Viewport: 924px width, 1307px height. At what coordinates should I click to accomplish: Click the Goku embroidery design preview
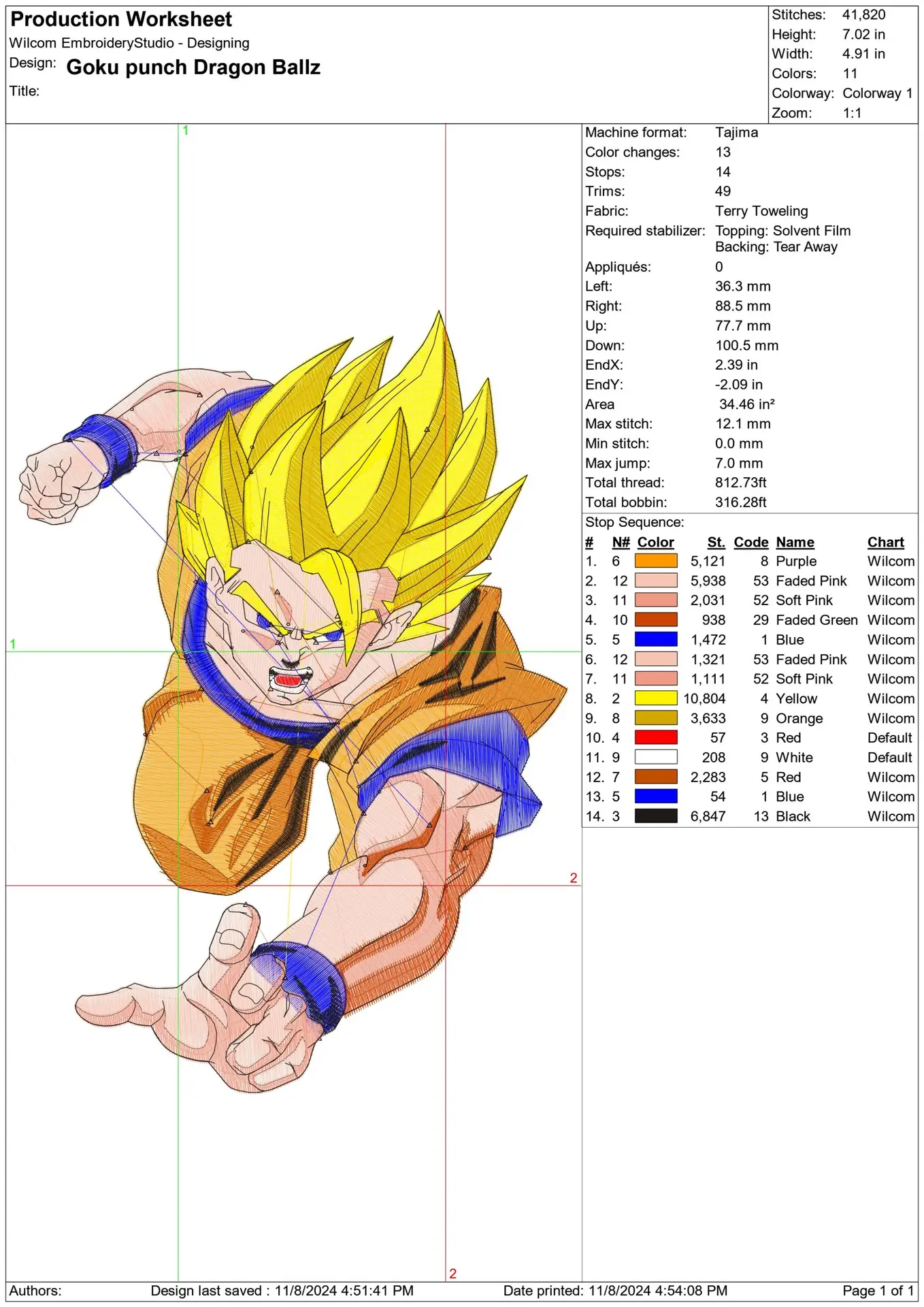(x=293, y=701)
